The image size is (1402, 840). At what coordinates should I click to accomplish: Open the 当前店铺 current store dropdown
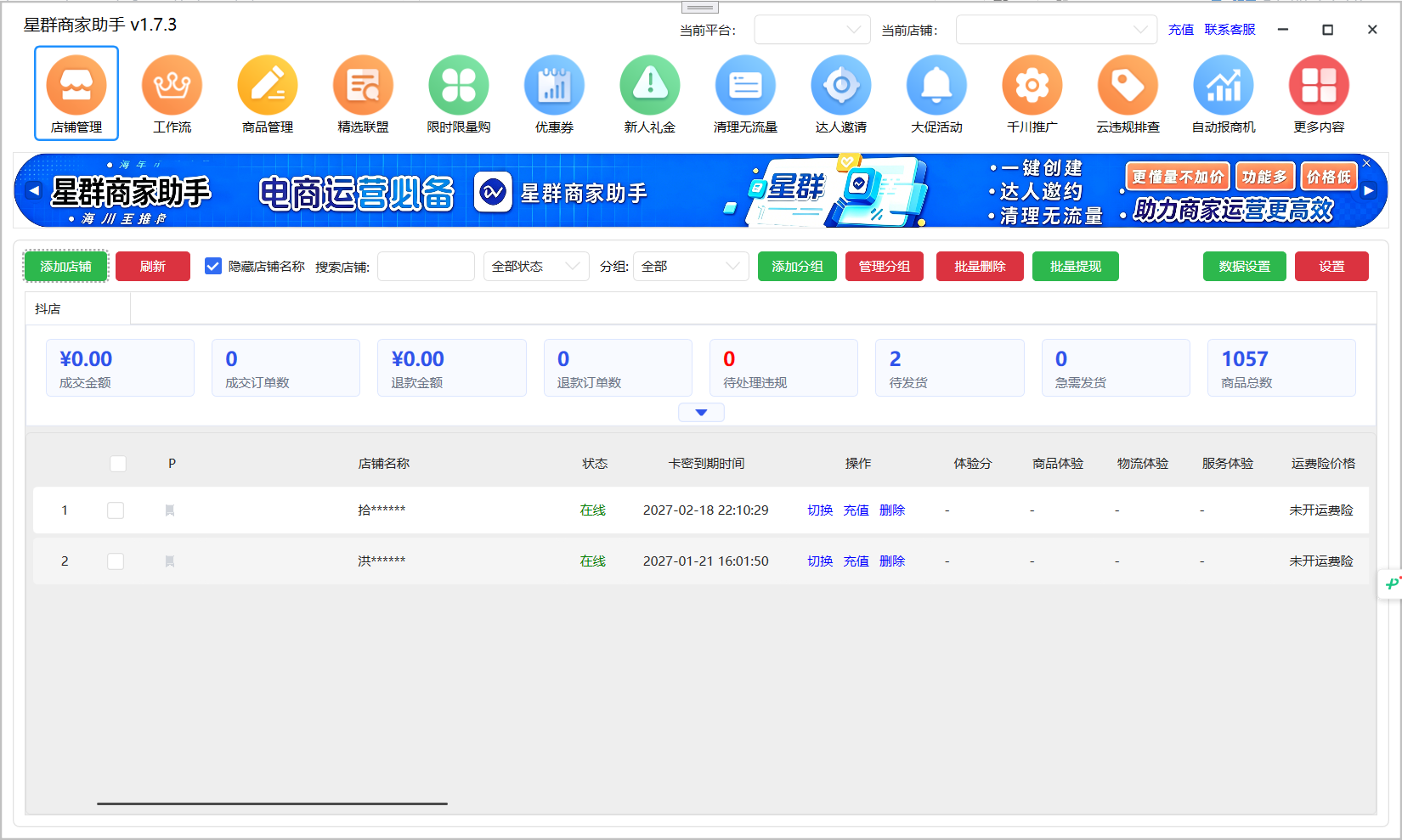1056,30
